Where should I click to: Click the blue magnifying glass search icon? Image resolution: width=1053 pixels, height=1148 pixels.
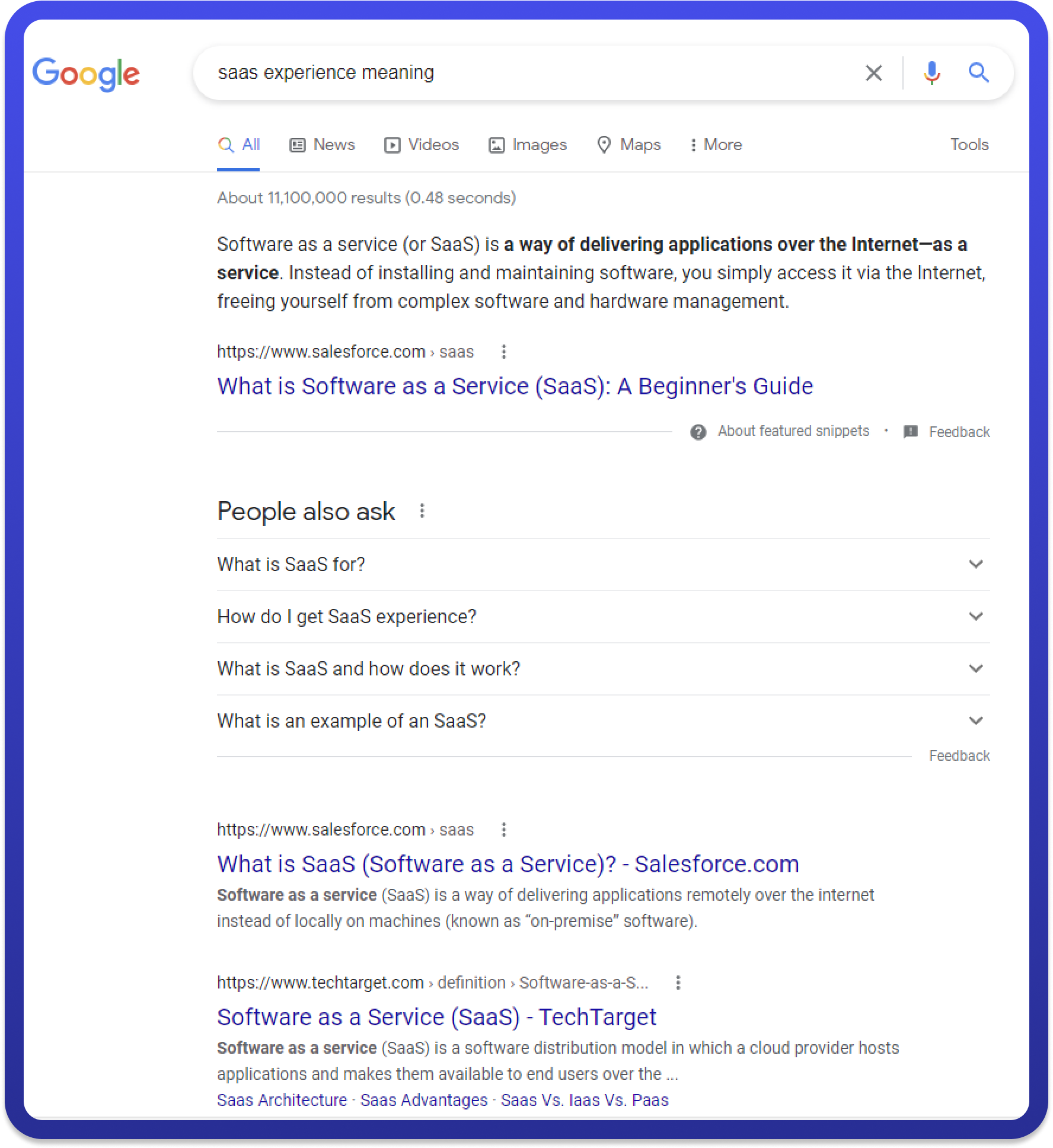pyautogui.click(x=978, y=73)
